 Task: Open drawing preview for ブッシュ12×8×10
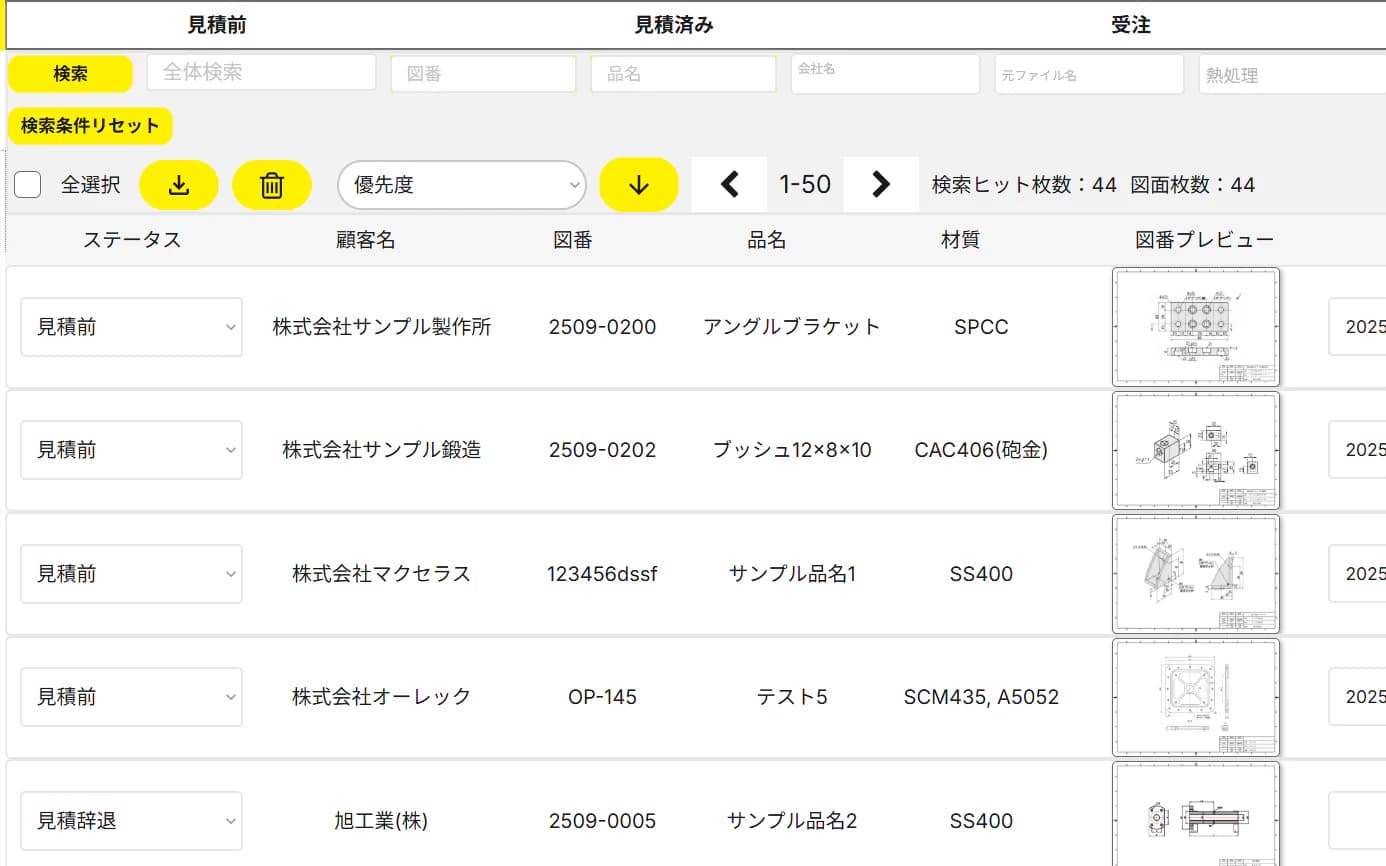1196,450
